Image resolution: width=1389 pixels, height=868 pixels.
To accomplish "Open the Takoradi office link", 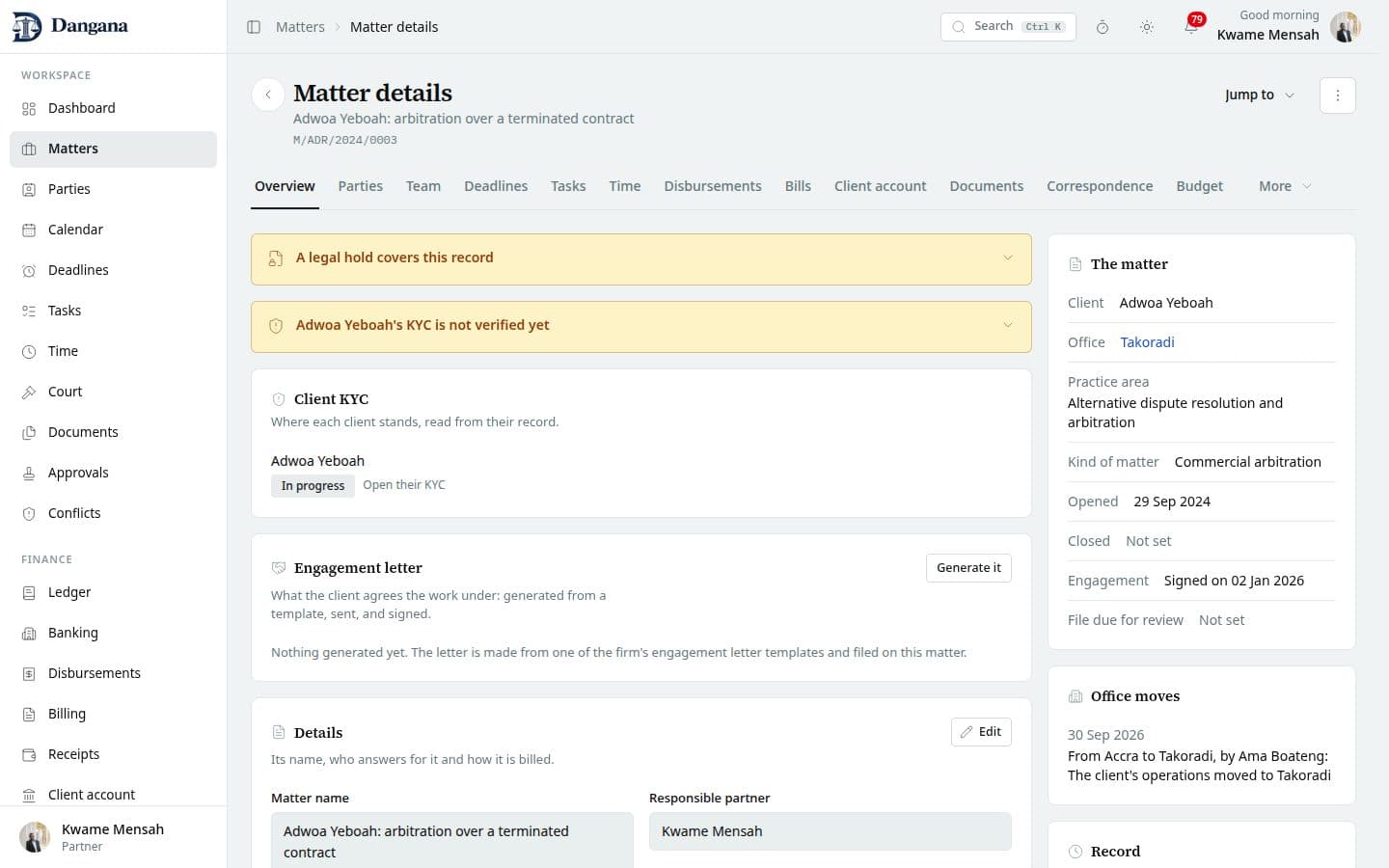I will pos(1147,342).
